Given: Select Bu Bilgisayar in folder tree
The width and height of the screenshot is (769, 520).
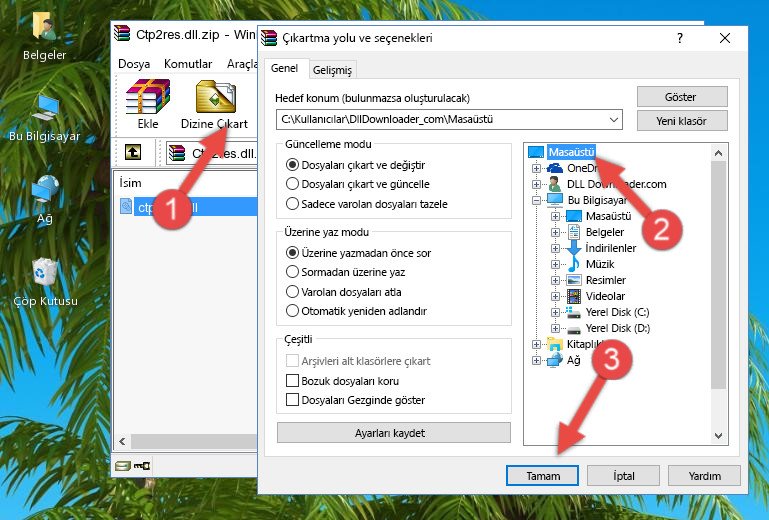Looking at the screenshot, I should (x=587, y=200).
